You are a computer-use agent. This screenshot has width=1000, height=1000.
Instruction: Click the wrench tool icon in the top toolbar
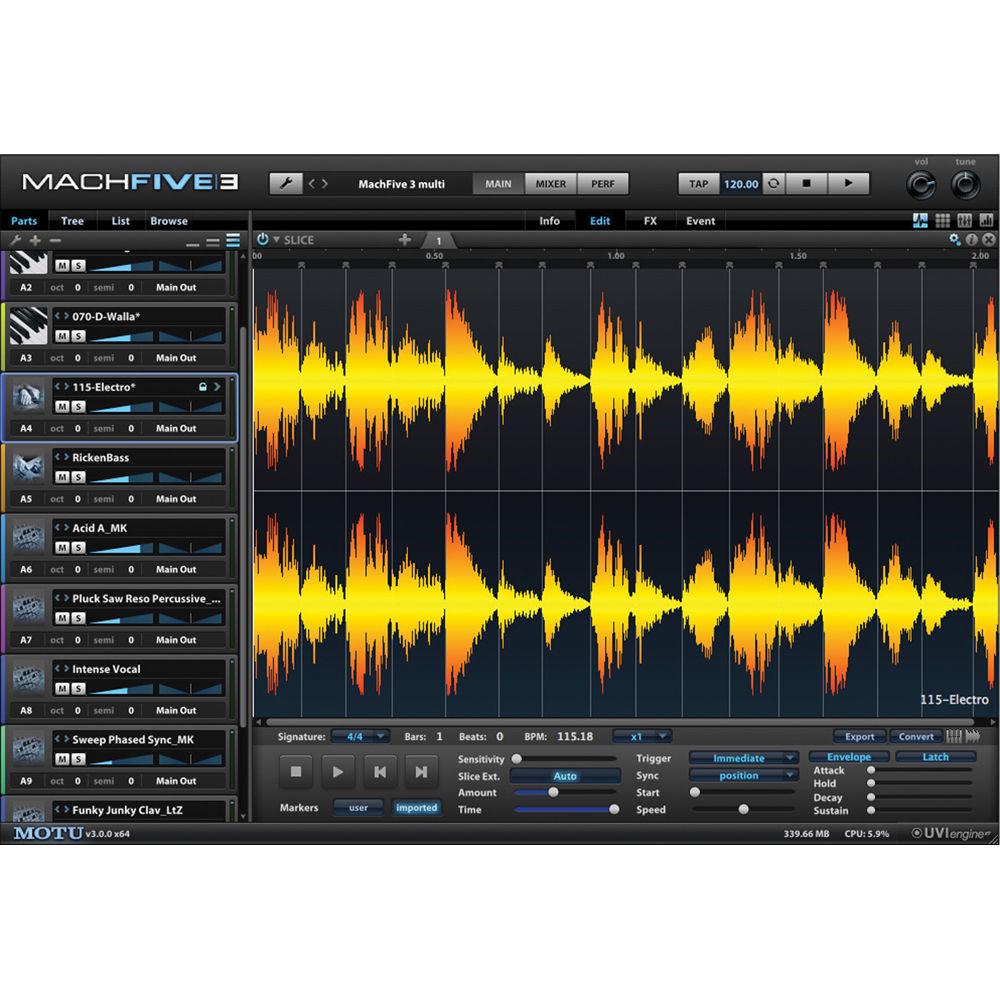point(289,183)
